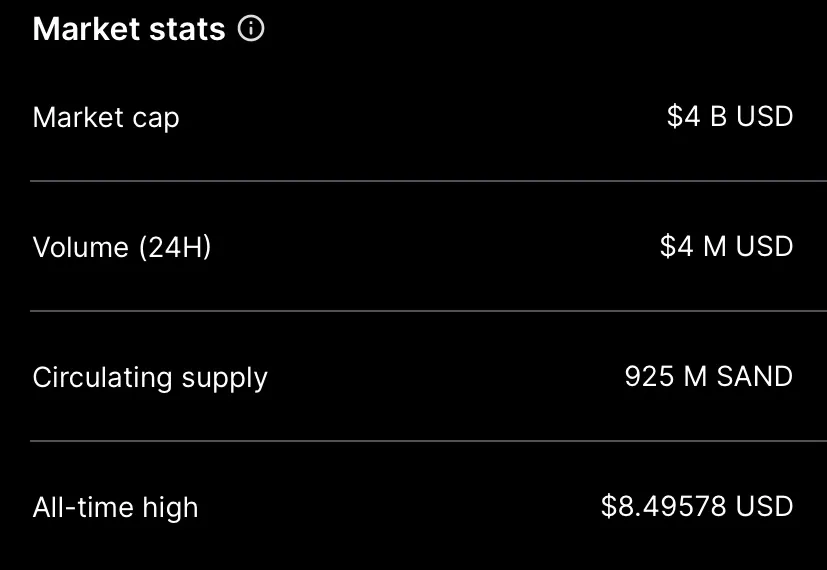Viewport: 827px width, 570px height.
Task: Click the divider line below Volume (24H)
Action: [x=428, y=311]
